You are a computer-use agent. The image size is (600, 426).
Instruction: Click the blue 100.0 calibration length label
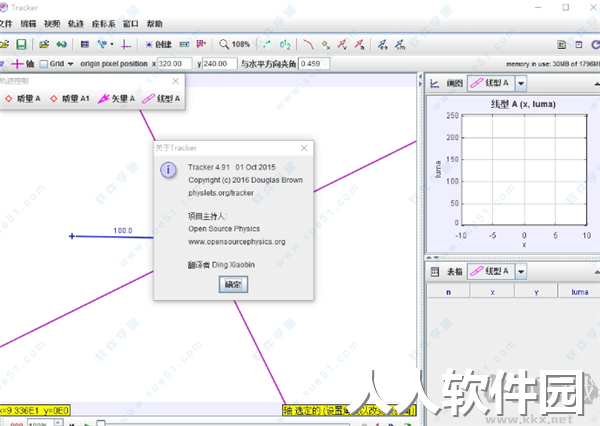[x=123, y=230]
